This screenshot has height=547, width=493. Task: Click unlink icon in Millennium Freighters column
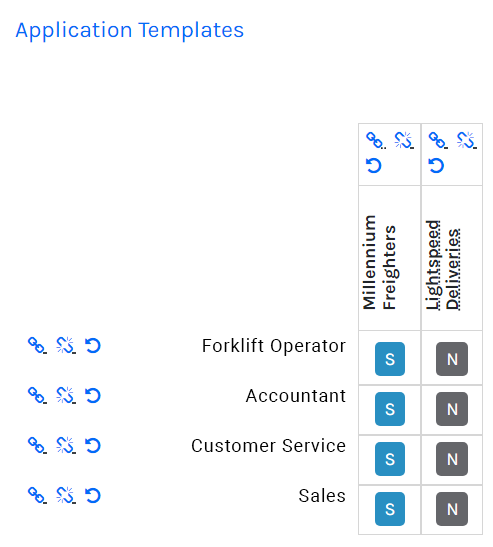(404, 140)
